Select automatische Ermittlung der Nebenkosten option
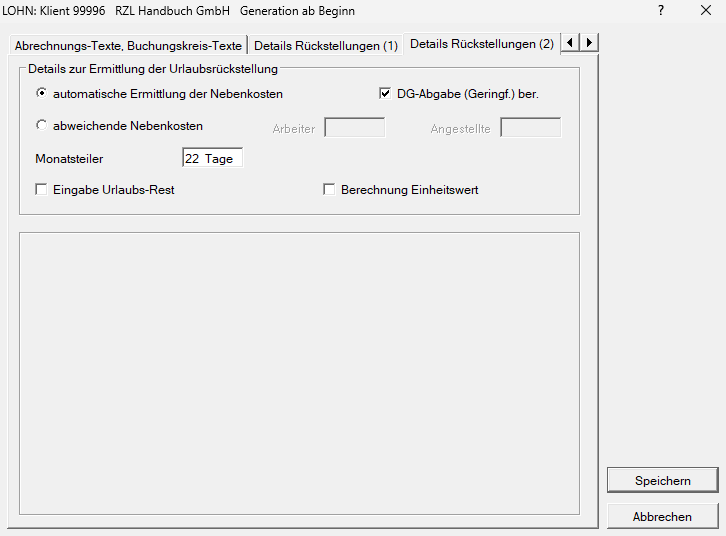This screenshot has width=726, height=536. coord(41,94)
